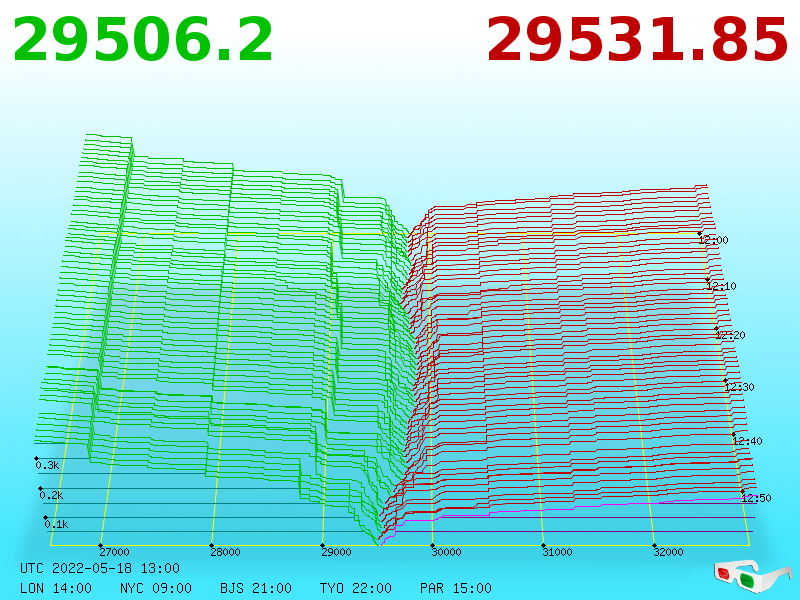Click the 12:50 time axis marker
The height and width of the screenshot is (600, 800).
coord(756,498)
